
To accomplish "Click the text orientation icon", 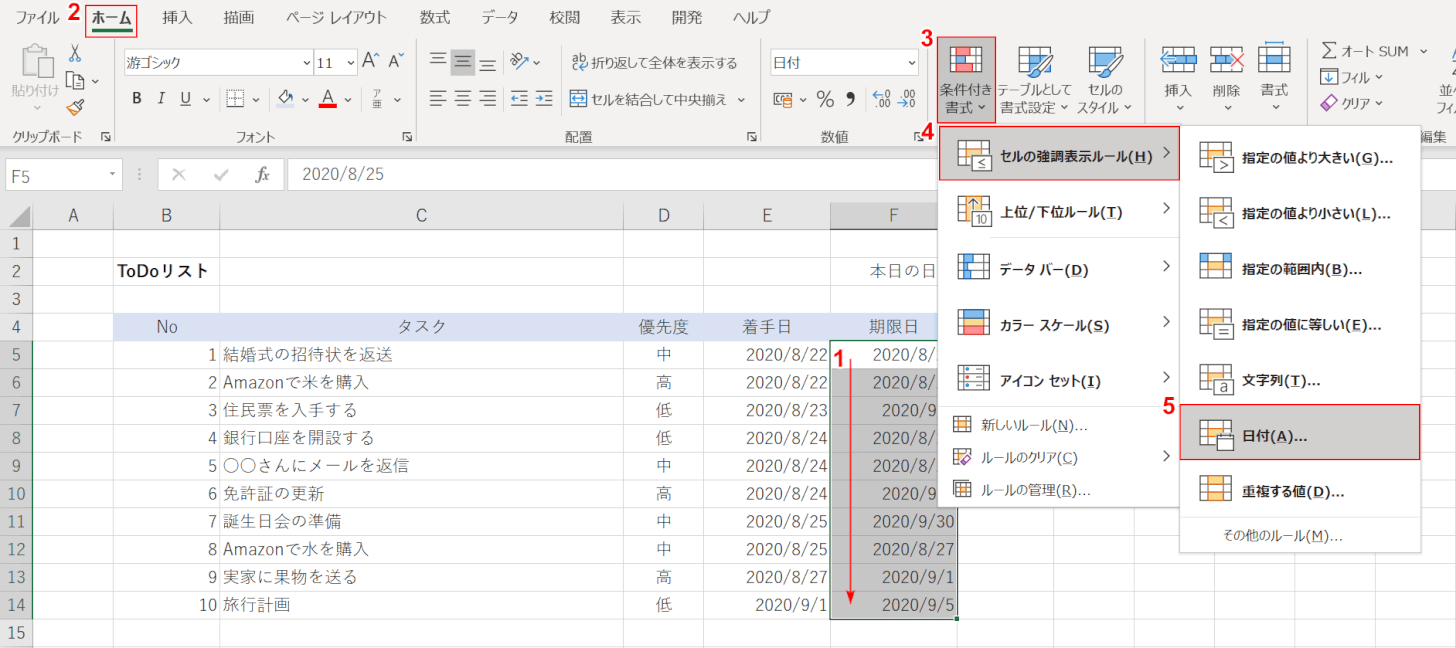I will tap(519, 62).
